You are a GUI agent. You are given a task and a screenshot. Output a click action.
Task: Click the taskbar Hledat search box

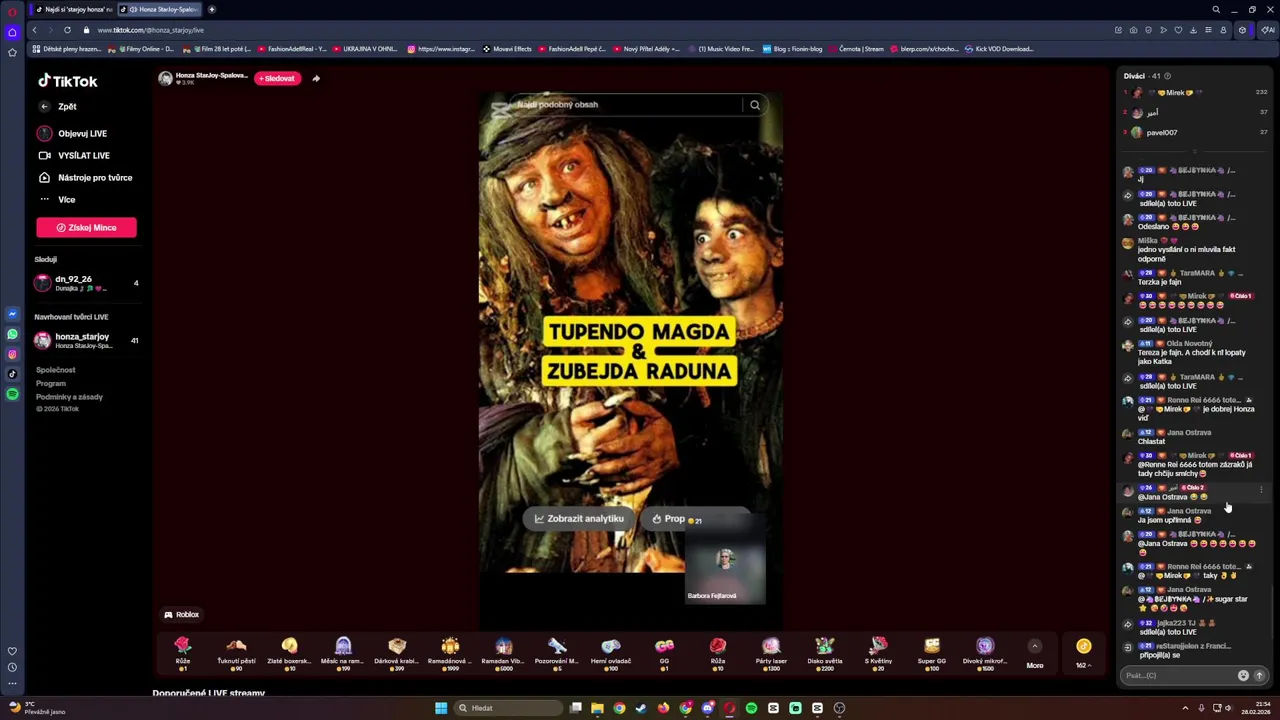pos(508,708)
